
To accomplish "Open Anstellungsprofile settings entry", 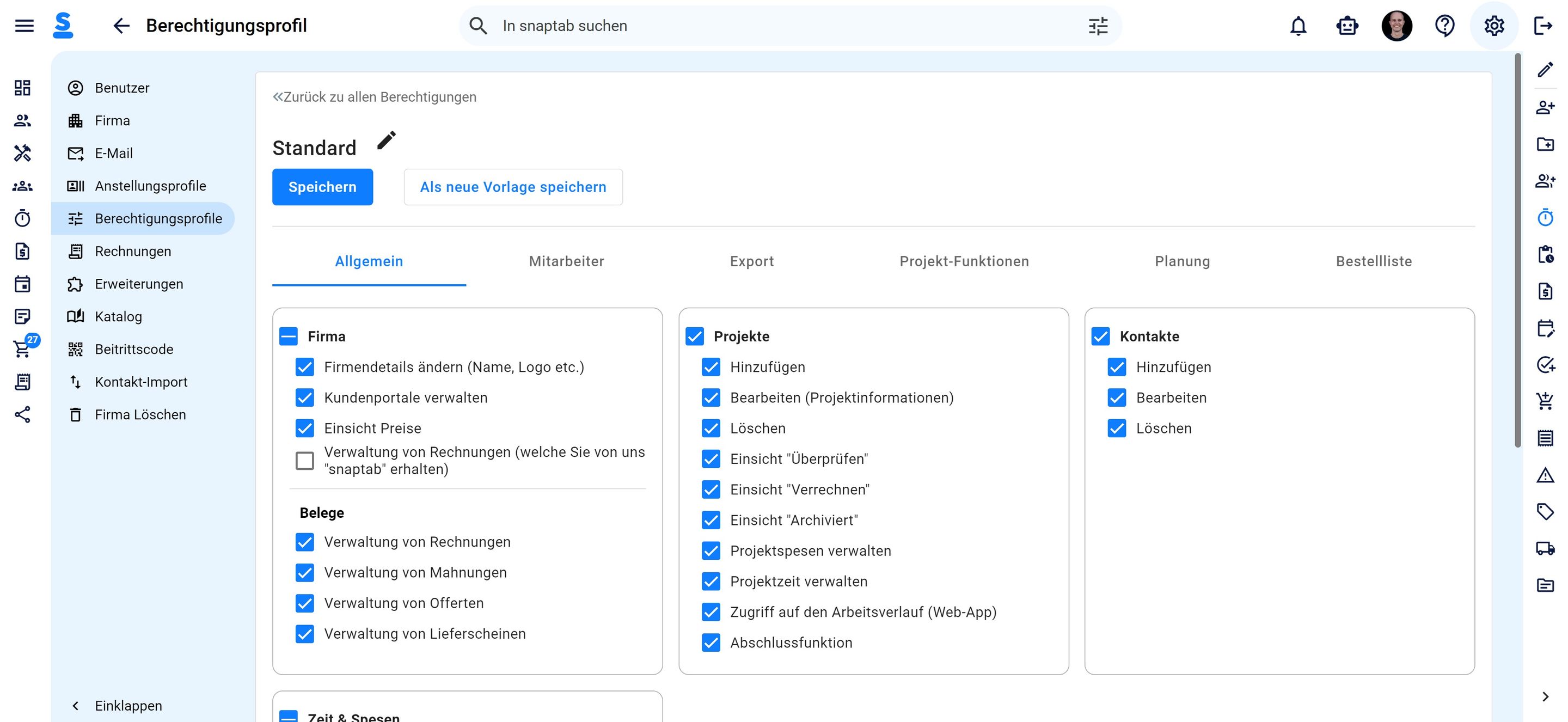I will pos(143,186).
